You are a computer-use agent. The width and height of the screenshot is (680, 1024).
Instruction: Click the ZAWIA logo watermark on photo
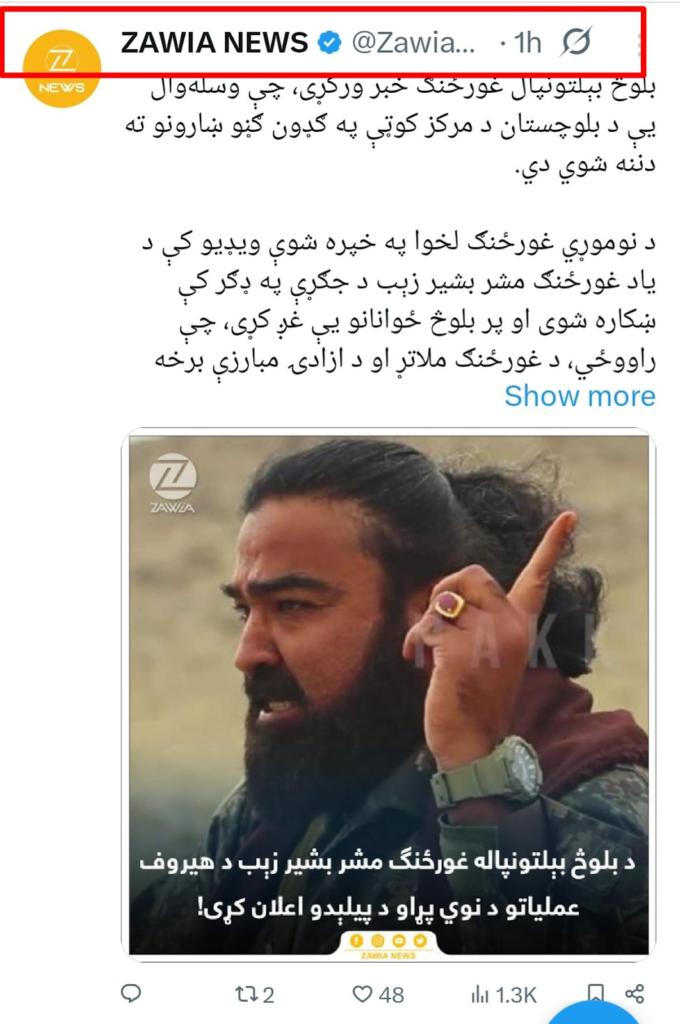pos(172,483)
